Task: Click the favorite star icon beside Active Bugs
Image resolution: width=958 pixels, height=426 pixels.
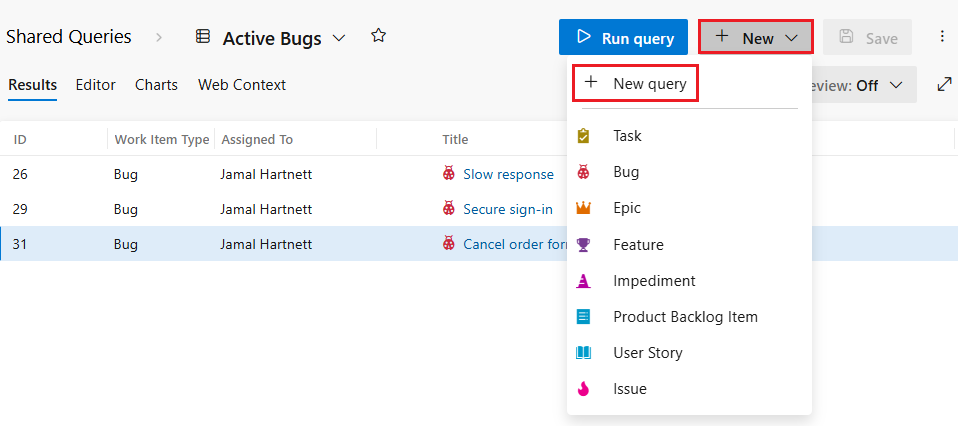Action: [x=378, y=36]
